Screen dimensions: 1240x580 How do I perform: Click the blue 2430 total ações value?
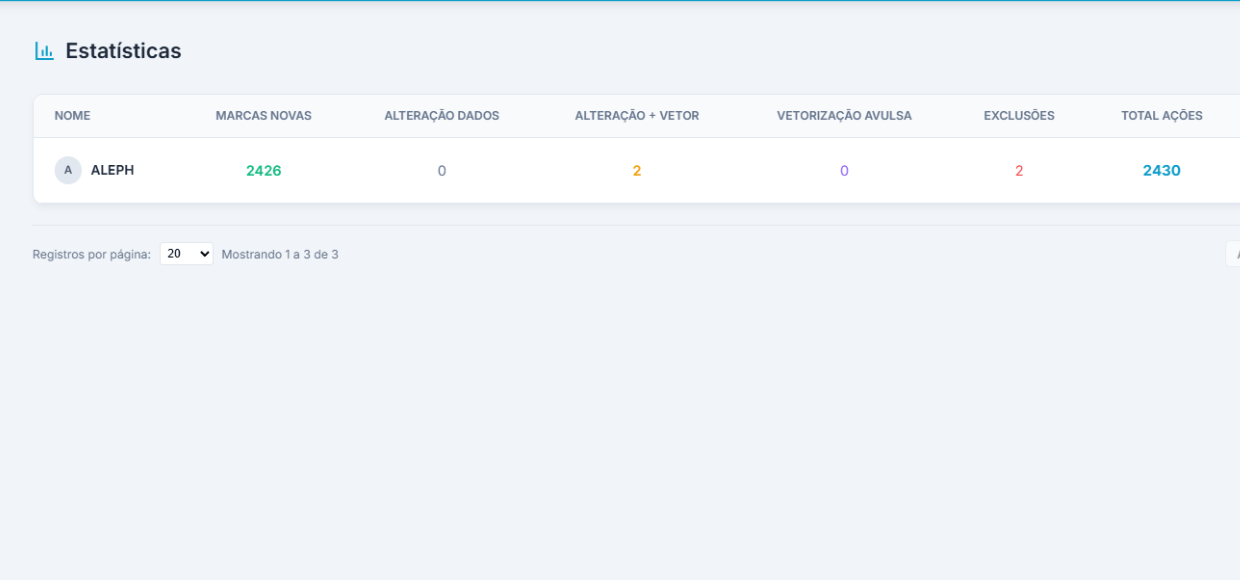(x=1162, y=171)
